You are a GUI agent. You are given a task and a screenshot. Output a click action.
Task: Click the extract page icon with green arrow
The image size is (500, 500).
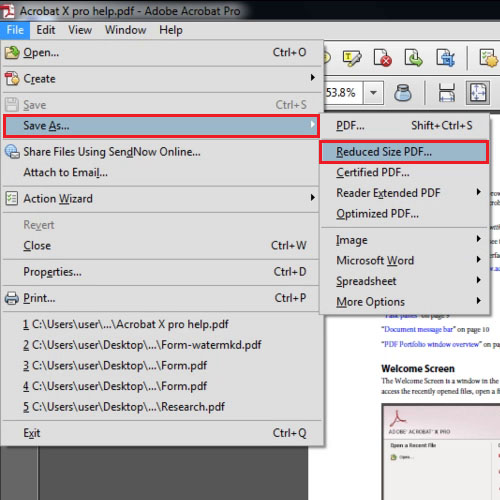[414, 58]
